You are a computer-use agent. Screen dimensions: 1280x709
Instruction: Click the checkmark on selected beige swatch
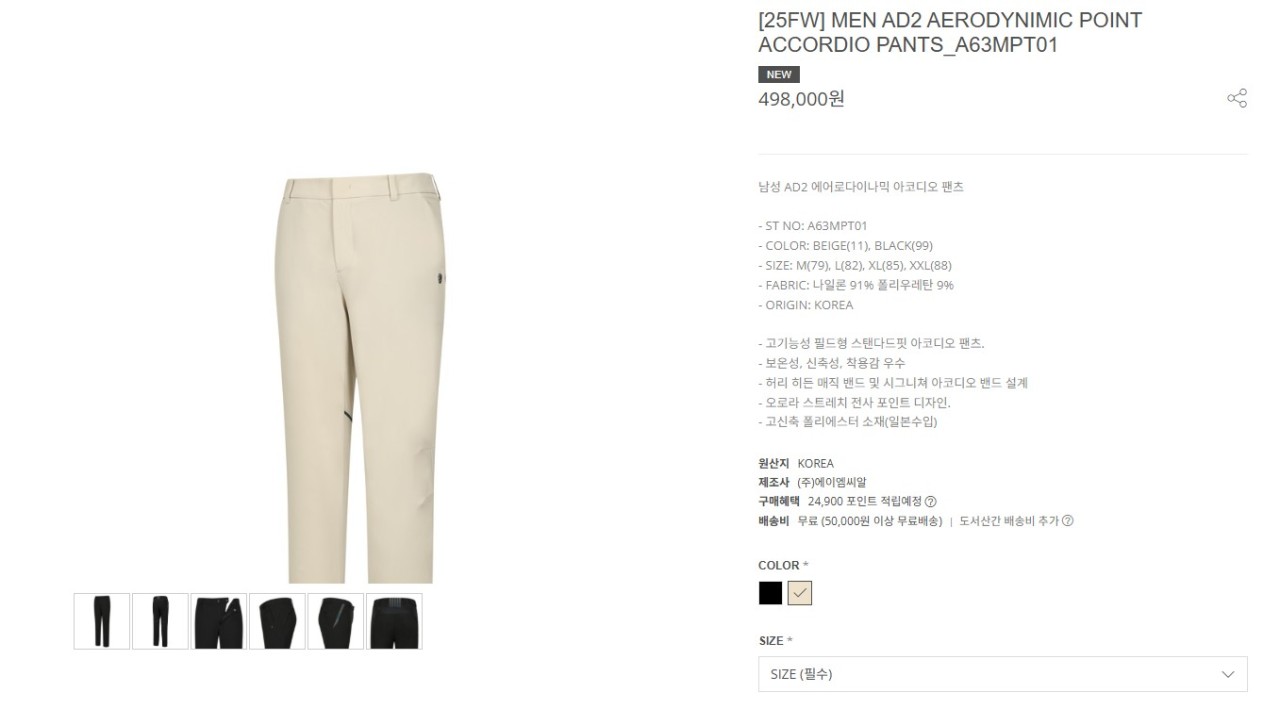coord(799,593)
